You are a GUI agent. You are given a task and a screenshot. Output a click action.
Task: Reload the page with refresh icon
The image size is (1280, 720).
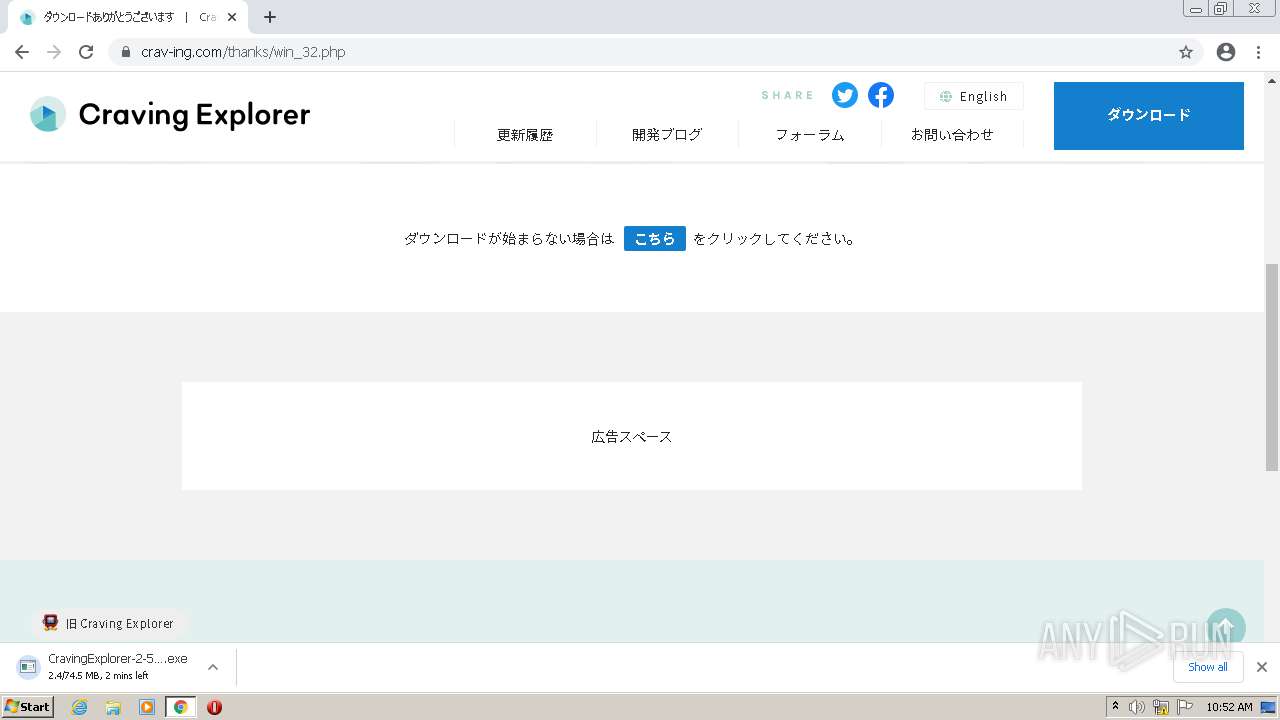point(86,52)
